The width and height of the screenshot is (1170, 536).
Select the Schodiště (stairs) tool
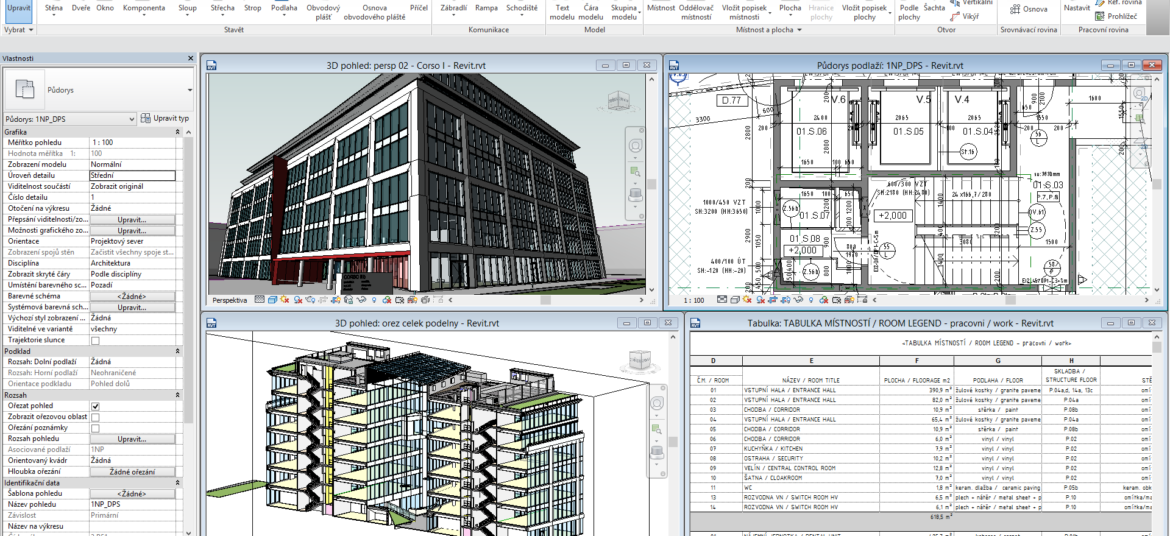521,7
